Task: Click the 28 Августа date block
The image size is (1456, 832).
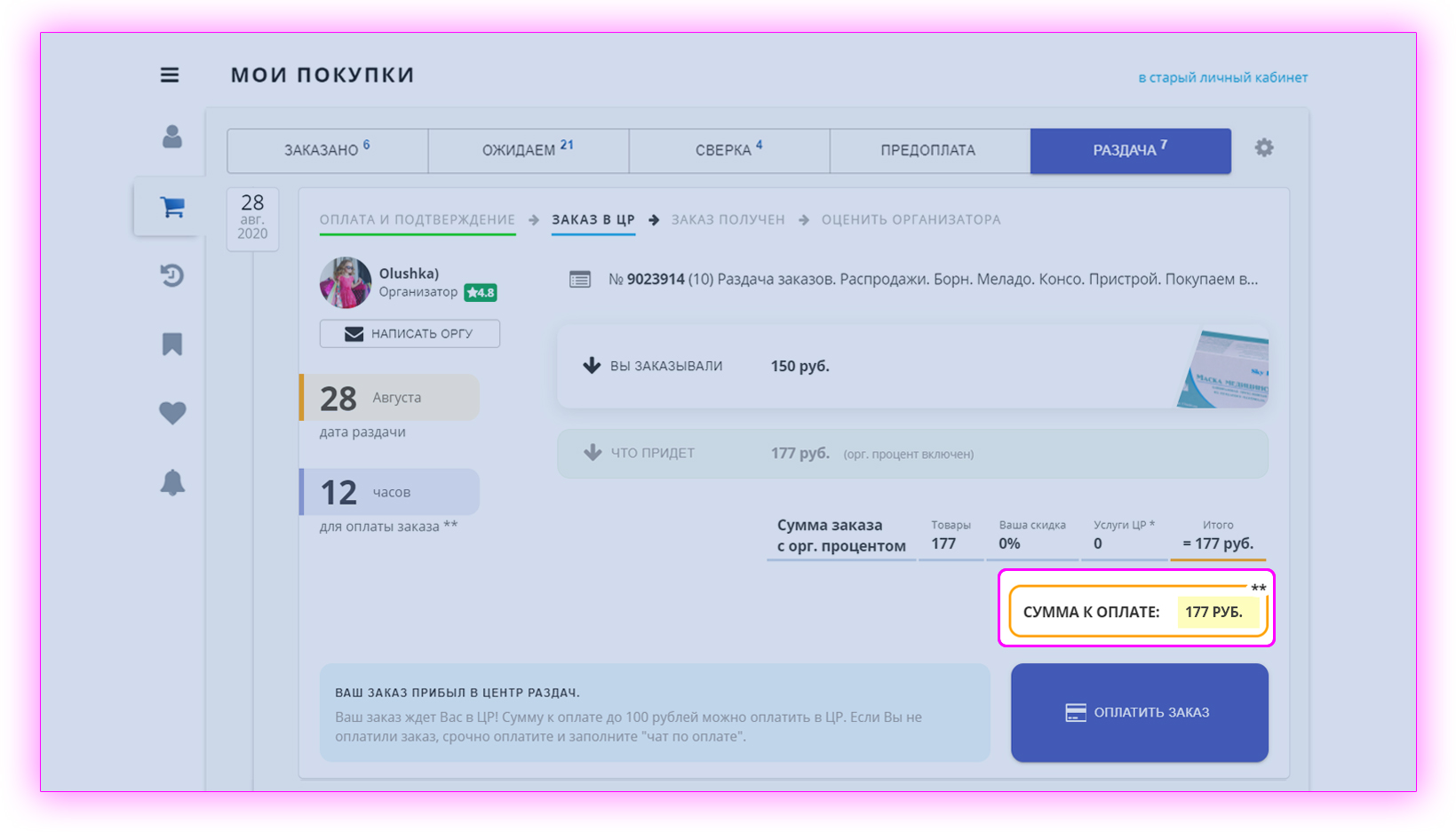Action: 390,398
